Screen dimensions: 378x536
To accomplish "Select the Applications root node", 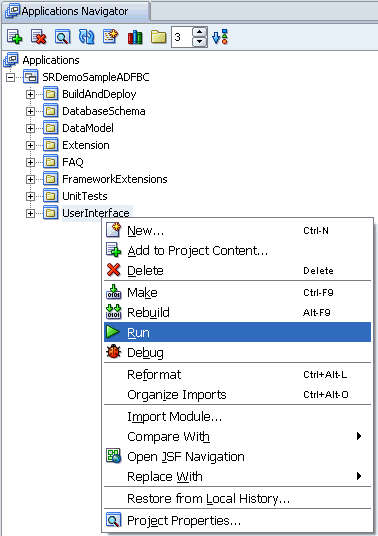I will coord(51,60).
